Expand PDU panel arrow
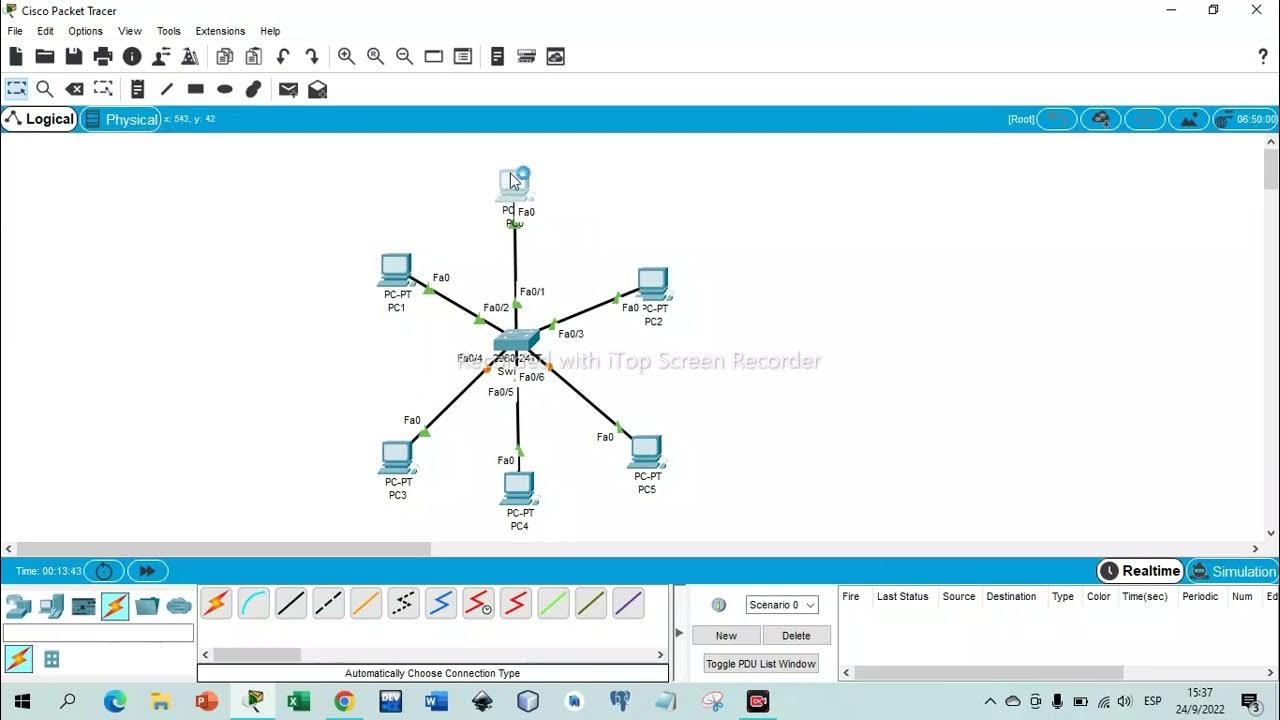 679,633
